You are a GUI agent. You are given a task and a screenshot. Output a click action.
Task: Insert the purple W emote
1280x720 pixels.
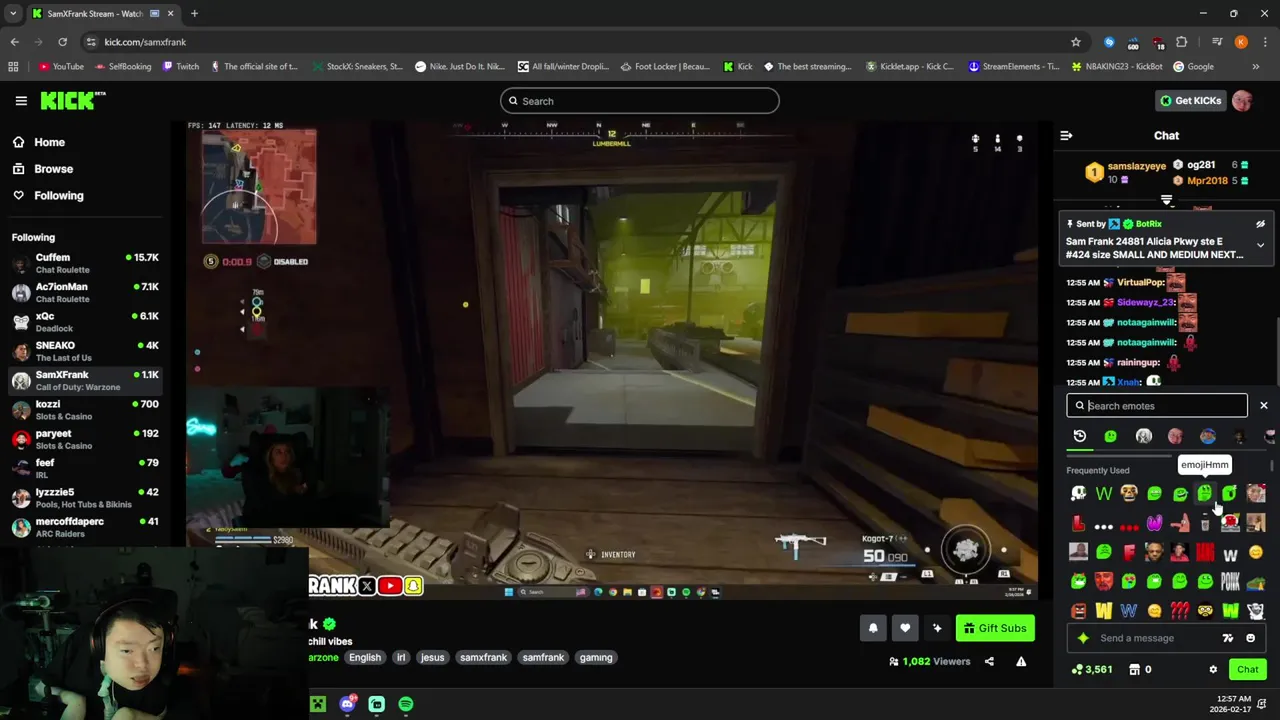1154,523
